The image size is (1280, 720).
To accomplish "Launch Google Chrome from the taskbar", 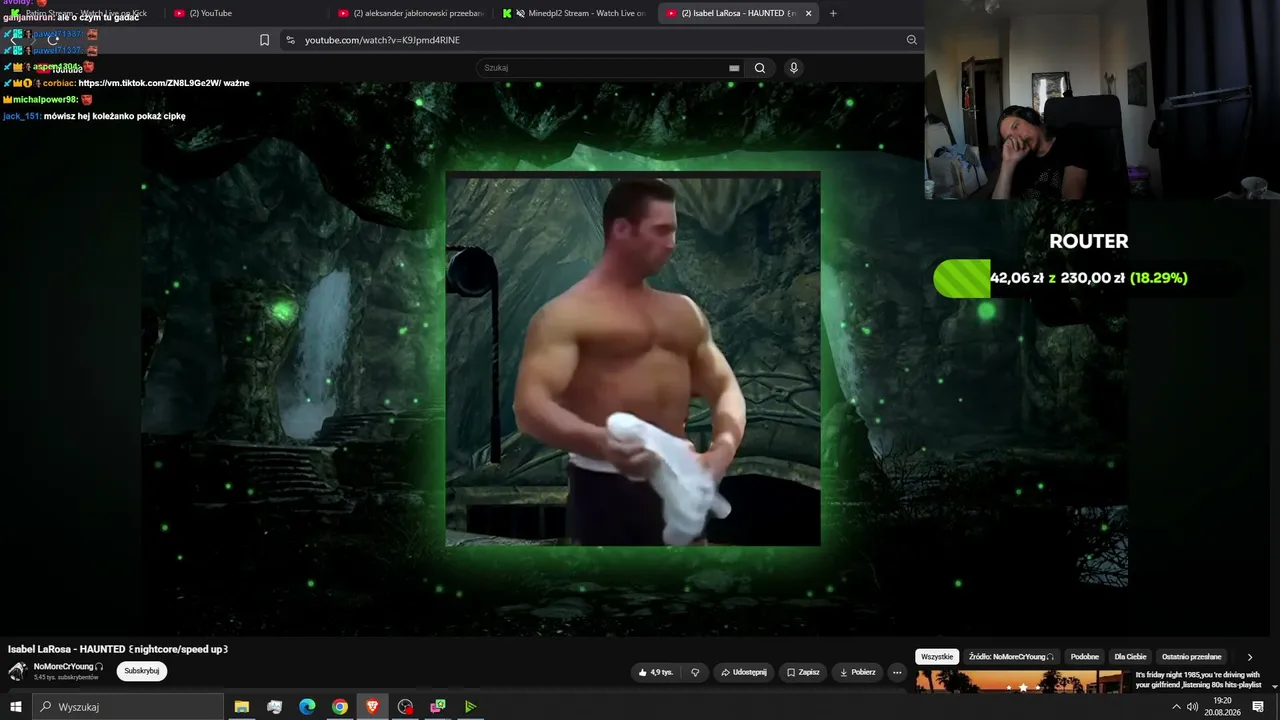I will point(340,707).
